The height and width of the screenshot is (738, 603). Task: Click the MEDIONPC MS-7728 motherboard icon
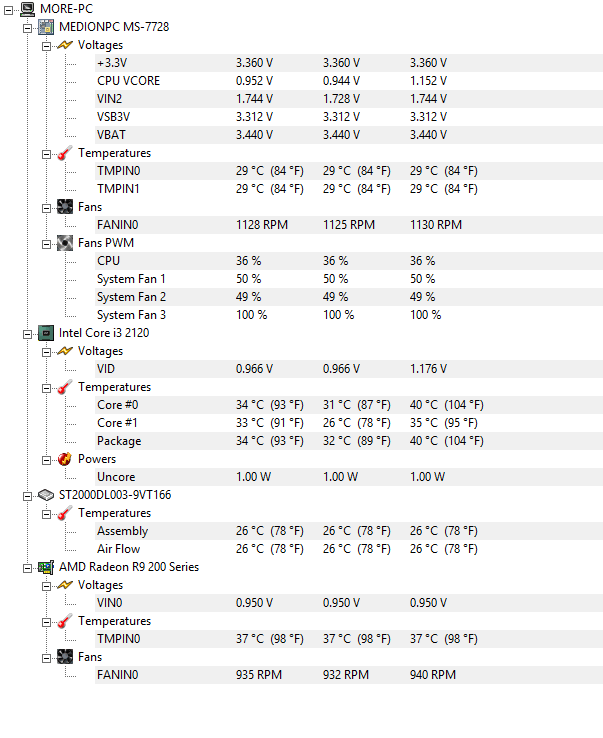point(46,27)
